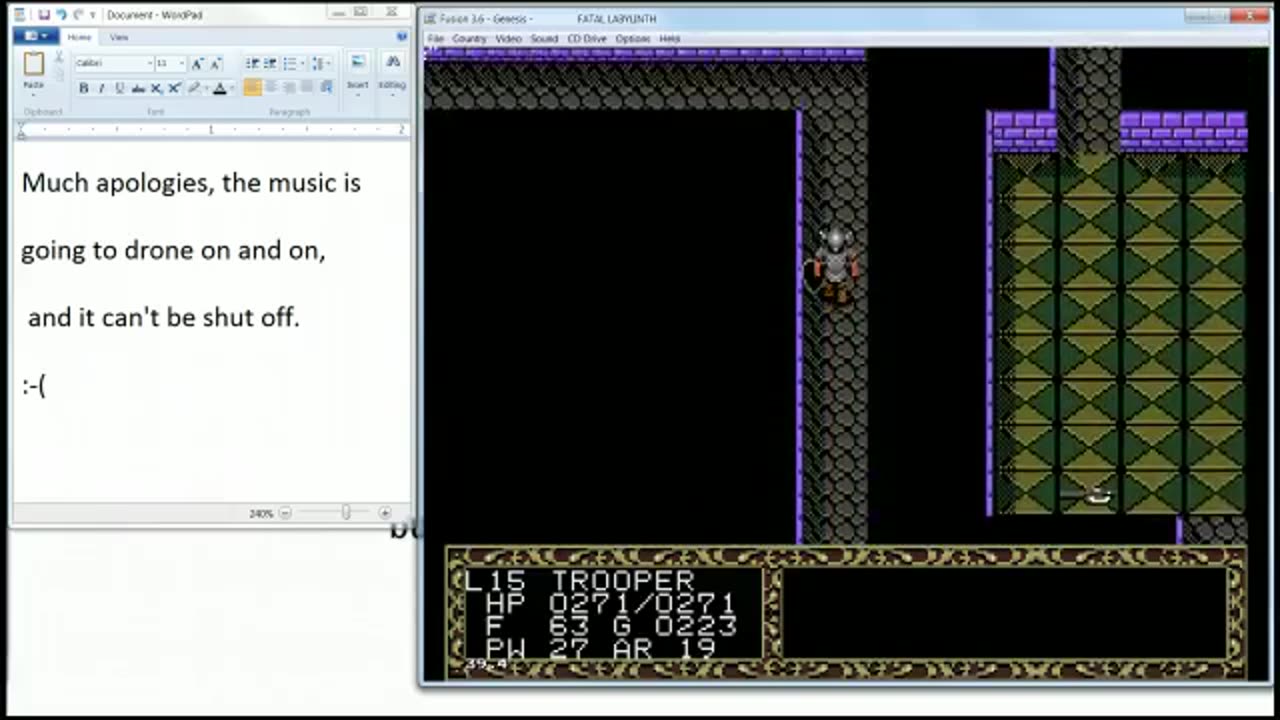Apply subscript formatting in WordPad
1280x720 pixels.
pyautogui.click(x=156, y=88)
